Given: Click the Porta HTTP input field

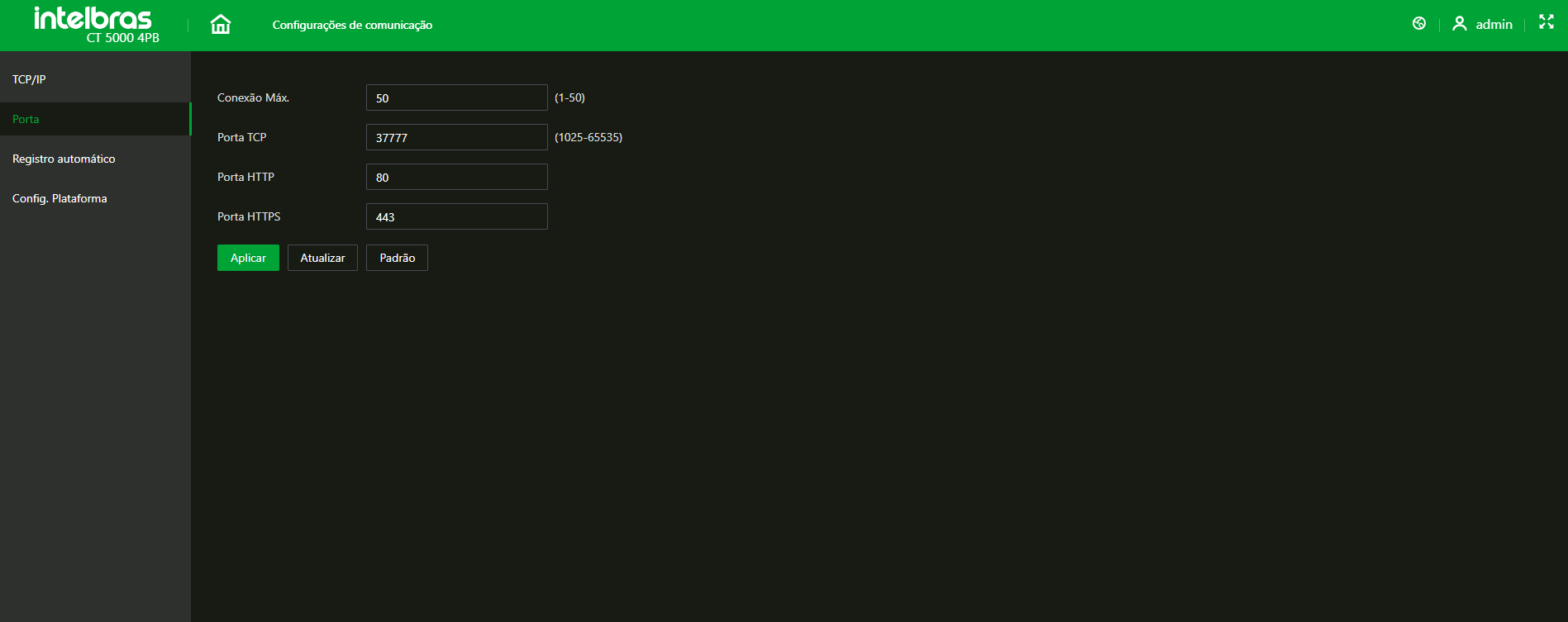Looking at the screenshot, I should coord(456,177).
